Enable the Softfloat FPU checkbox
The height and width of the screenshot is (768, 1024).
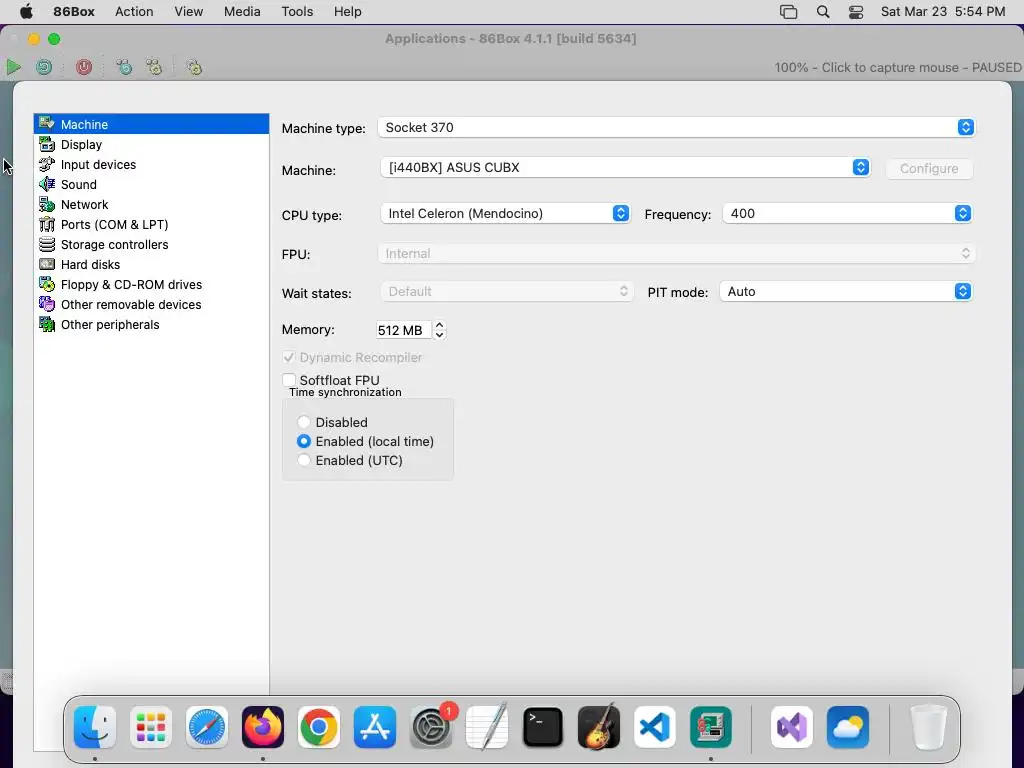coord(289,380)
